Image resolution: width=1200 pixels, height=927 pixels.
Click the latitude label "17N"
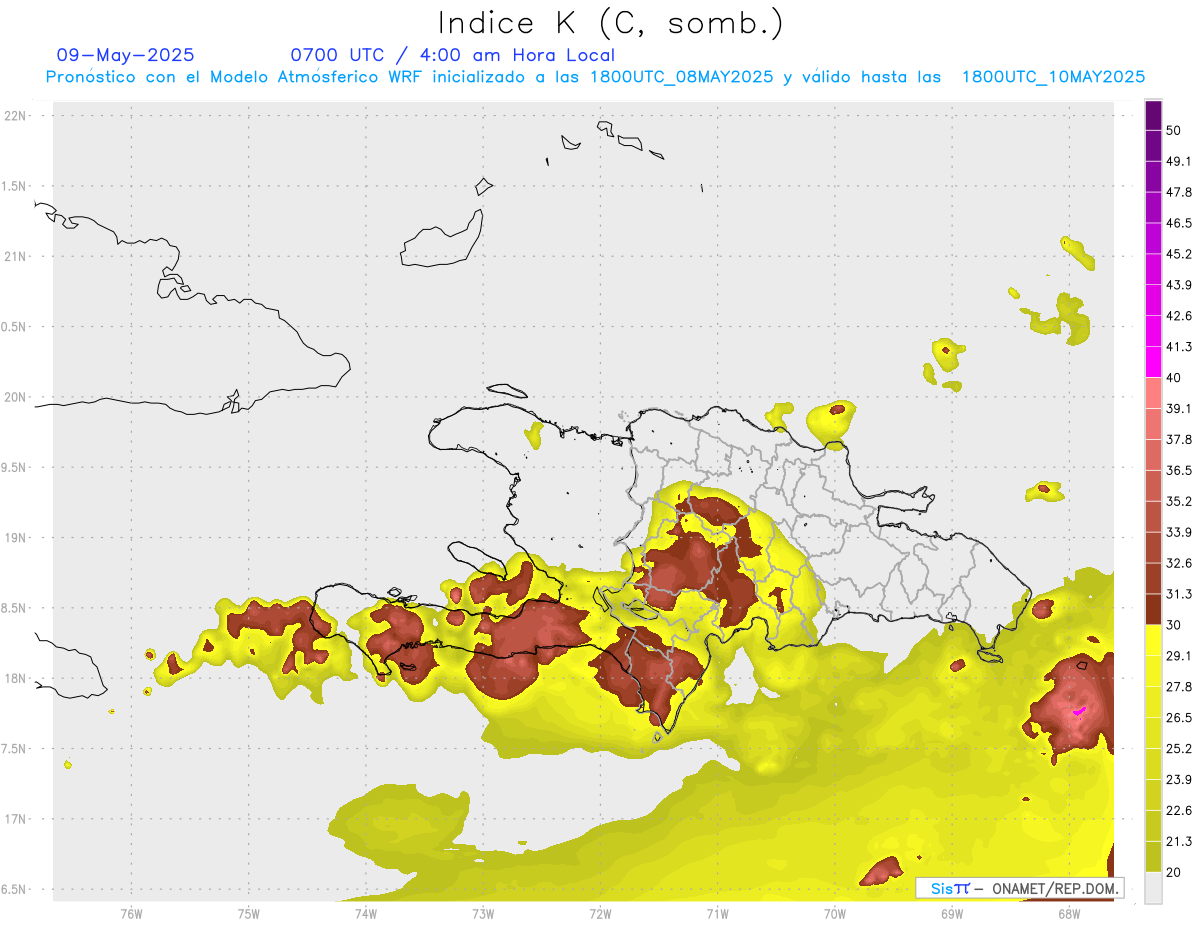click(x=17, y=819)
